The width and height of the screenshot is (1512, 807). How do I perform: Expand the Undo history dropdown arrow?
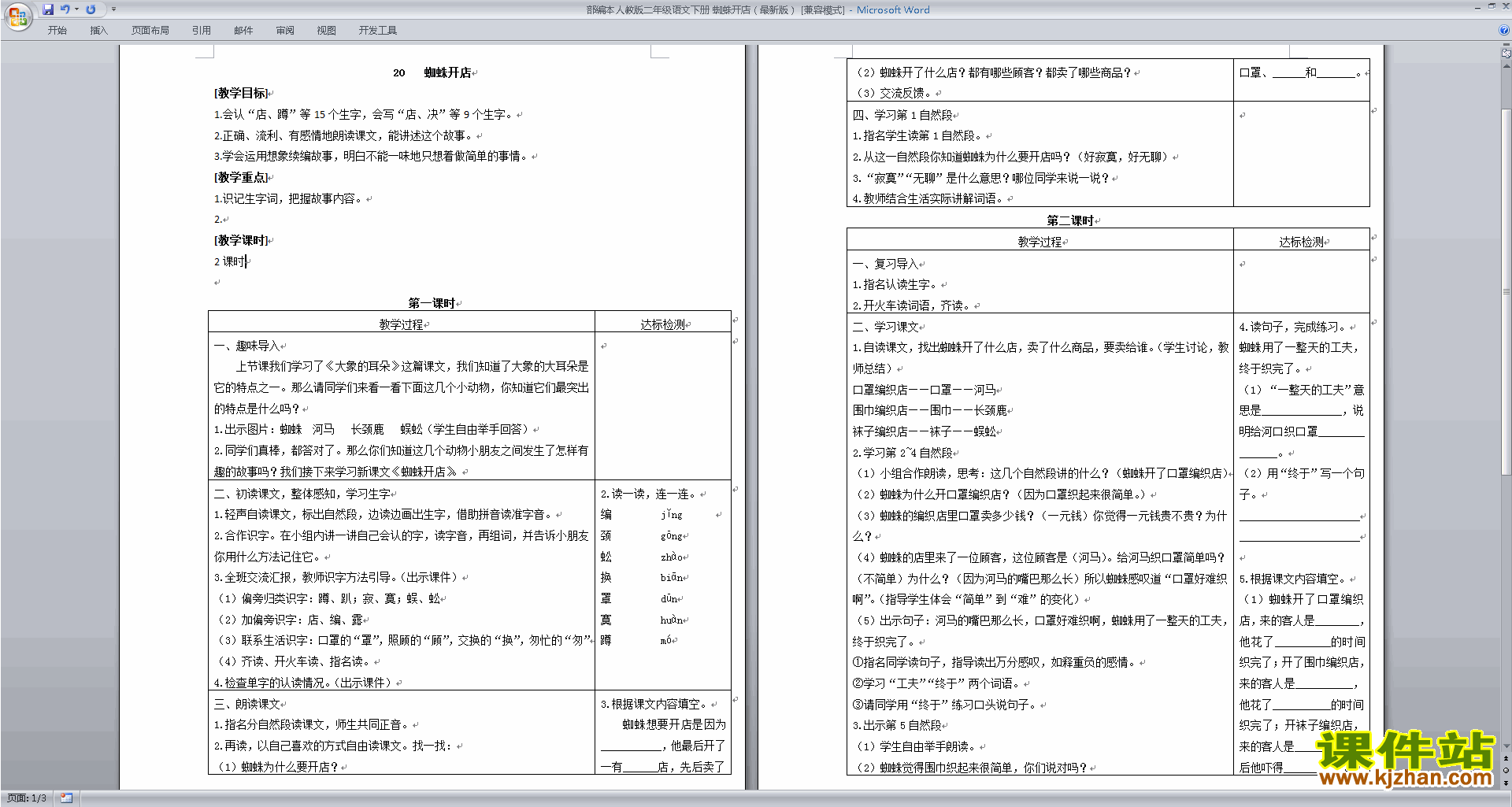[76, 9]
